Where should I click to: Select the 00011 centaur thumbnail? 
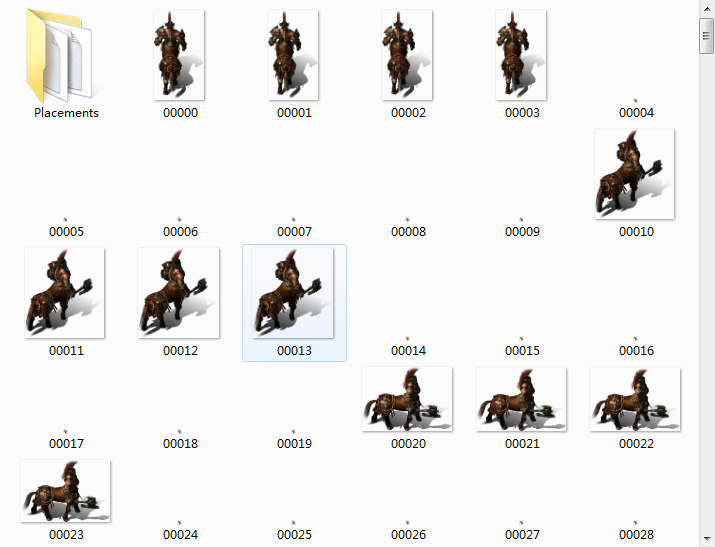(65, 293)
